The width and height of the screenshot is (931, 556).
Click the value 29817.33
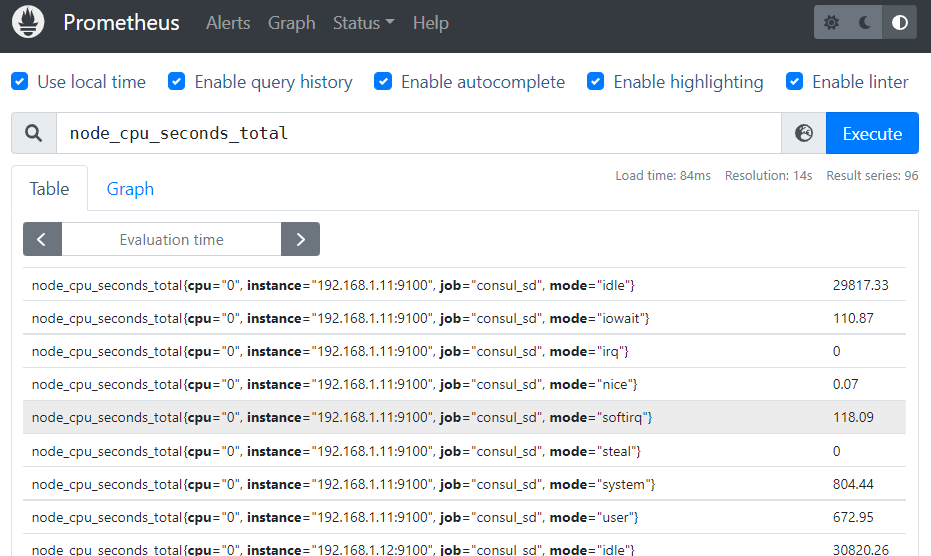(860, 285)
